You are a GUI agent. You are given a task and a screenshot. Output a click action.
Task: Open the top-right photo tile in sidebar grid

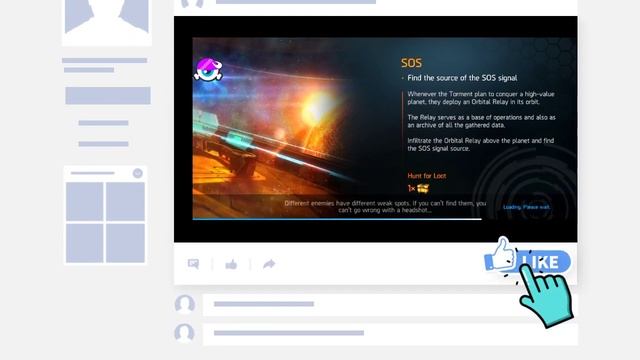125,201
